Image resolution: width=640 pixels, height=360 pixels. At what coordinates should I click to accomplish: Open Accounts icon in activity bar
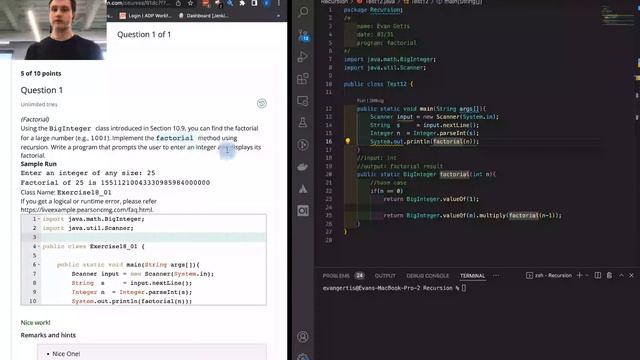pyautogui.click(x=303, y=337)
